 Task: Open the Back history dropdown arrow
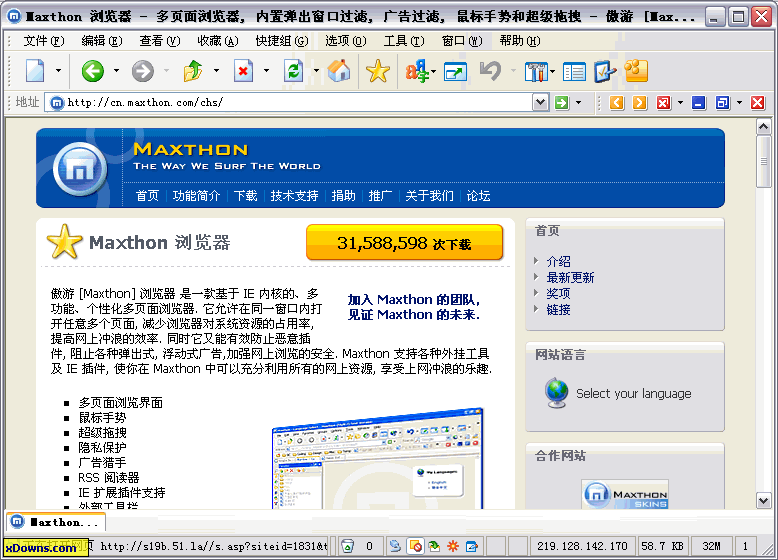tap(116, 71)
